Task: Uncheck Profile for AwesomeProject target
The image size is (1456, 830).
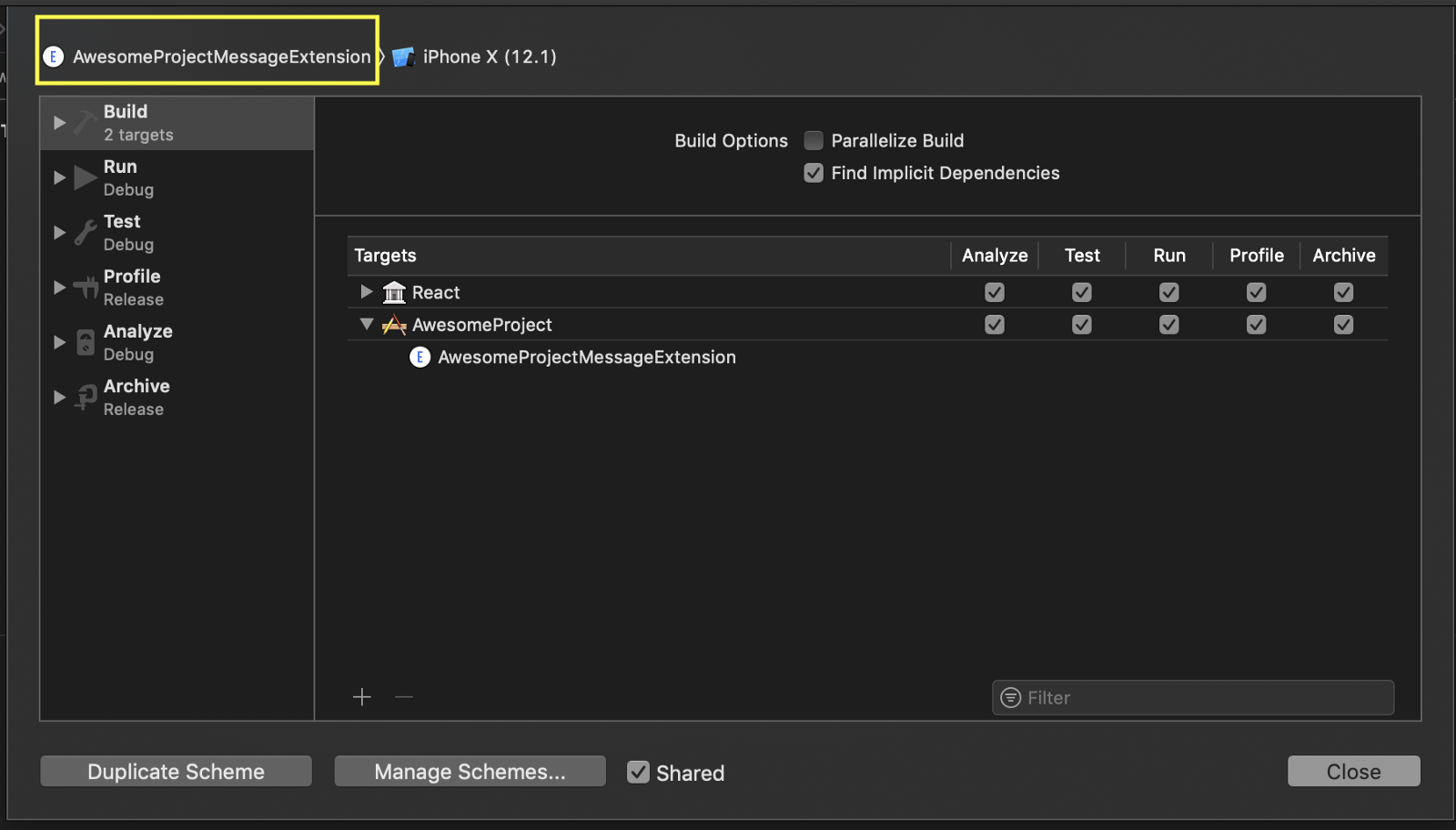Action: coord(1257,325)
